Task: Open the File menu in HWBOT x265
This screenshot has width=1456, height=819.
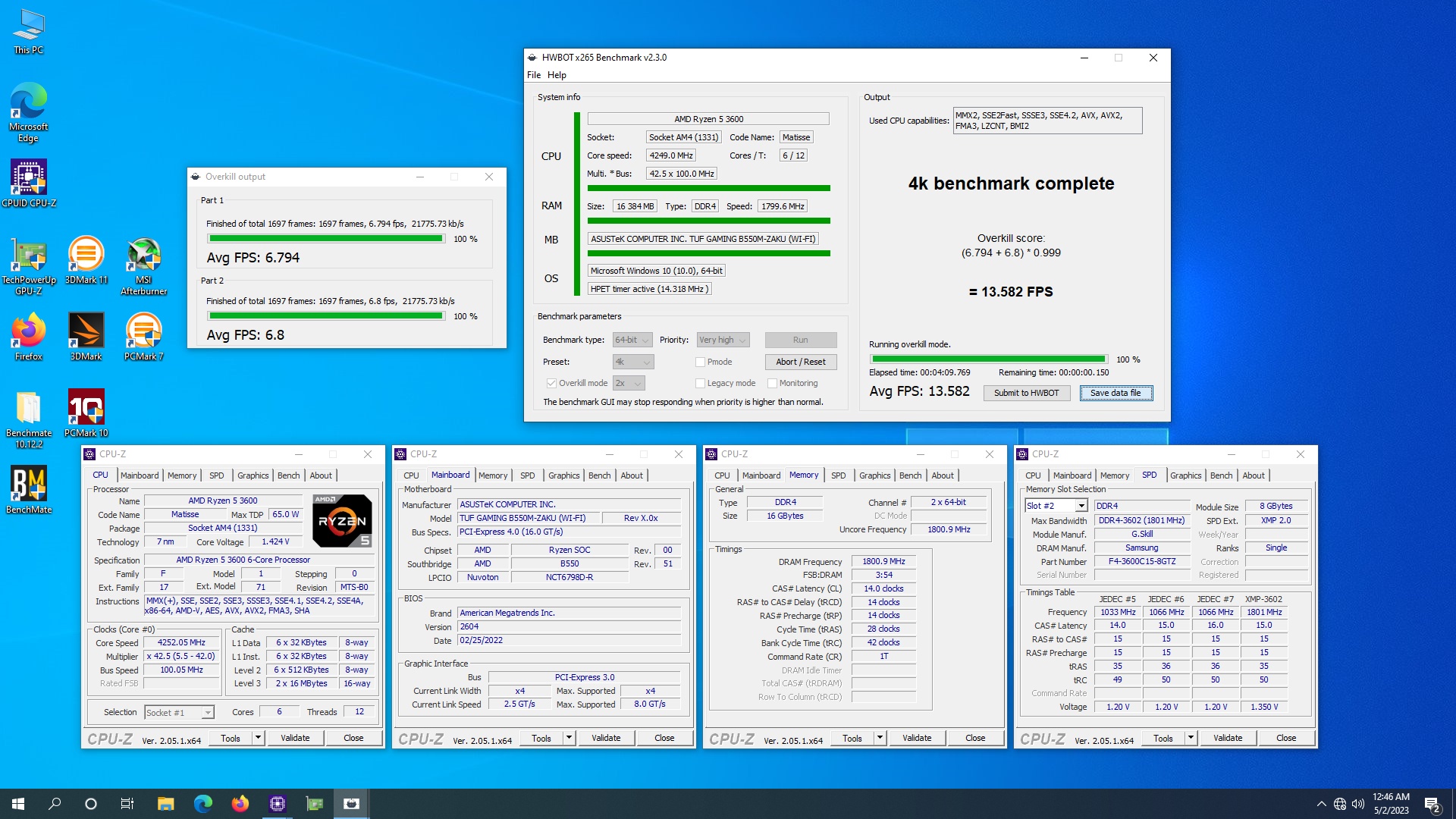Action: point(534,75)
